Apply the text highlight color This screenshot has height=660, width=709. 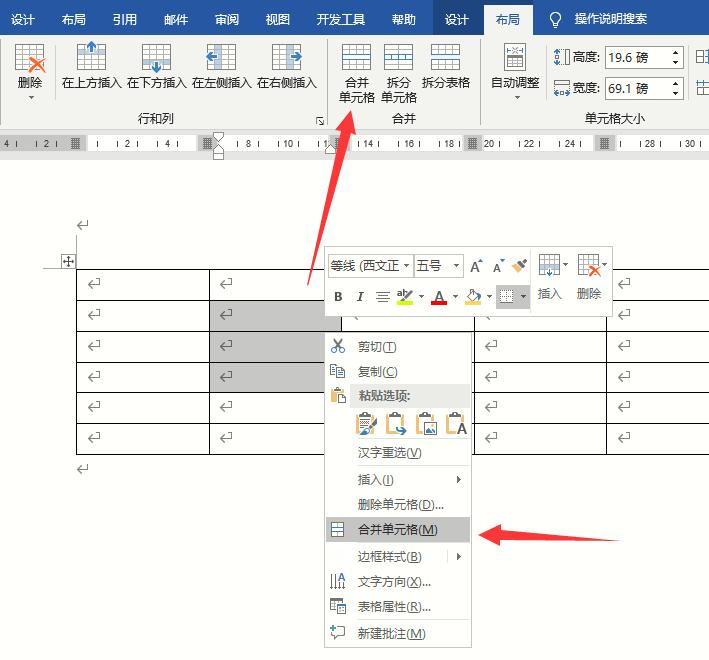point(404,297)
